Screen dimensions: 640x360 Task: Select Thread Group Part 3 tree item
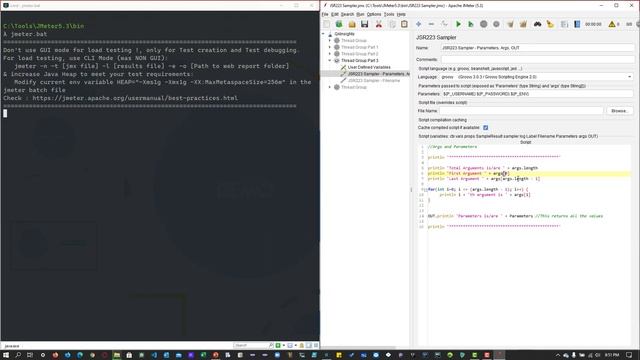[x=360, y=60]
